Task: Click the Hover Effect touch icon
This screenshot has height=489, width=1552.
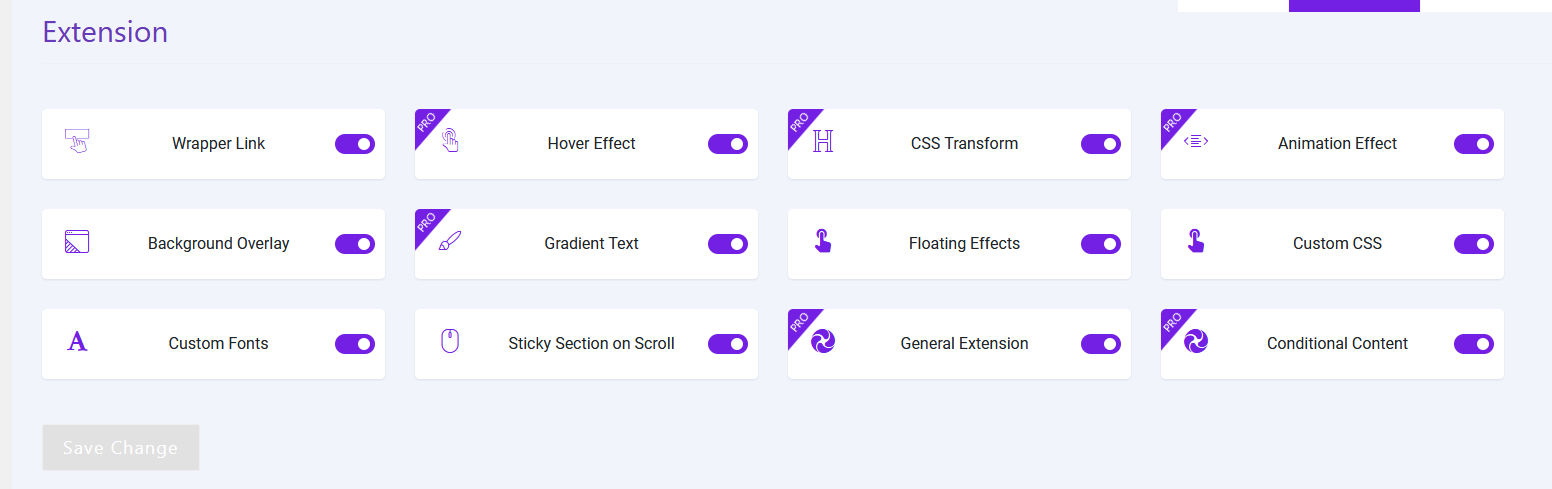Action: click(450, 141)
